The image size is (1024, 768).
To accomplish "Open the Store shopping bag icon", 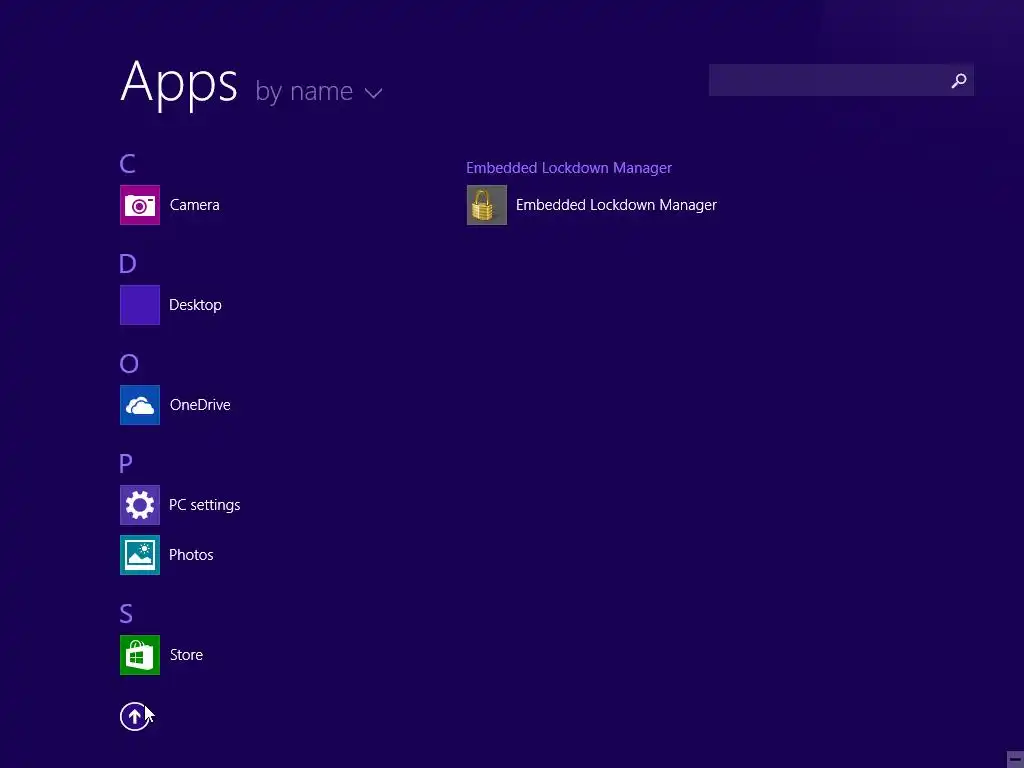I will (140, 655).
